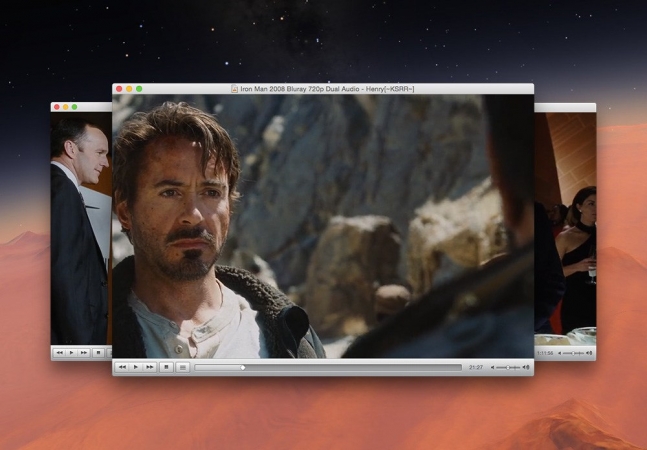The width and height of the screenshot is (647, 450).
Task: Close the left background player window
Action: click(x=57, y=107)
